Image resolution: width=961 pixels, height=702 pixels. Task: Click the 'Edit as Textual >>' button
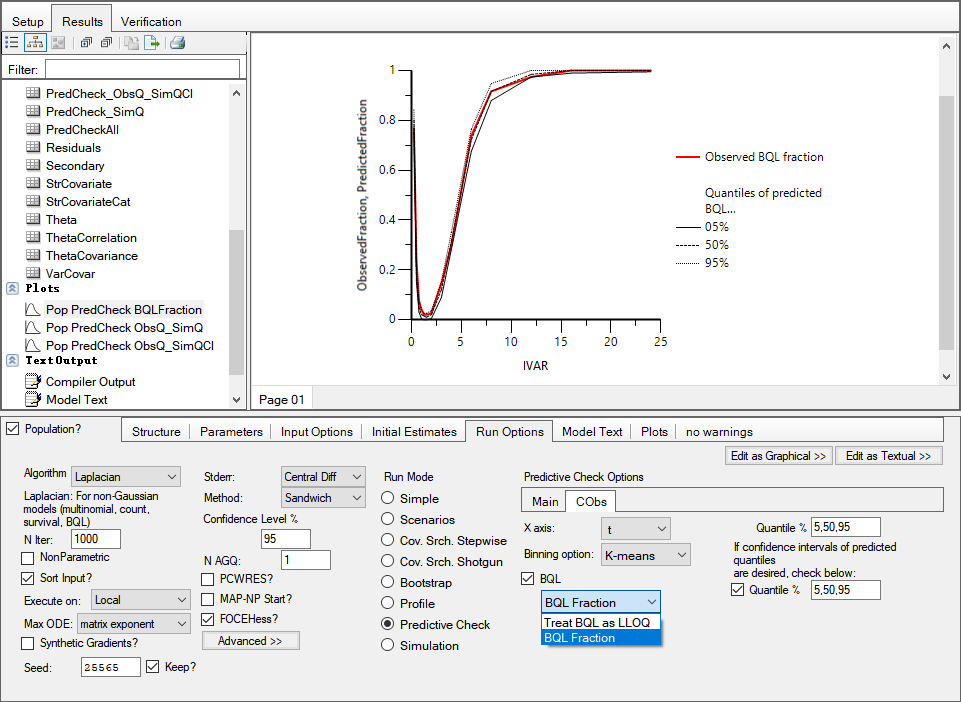(888, 456)
